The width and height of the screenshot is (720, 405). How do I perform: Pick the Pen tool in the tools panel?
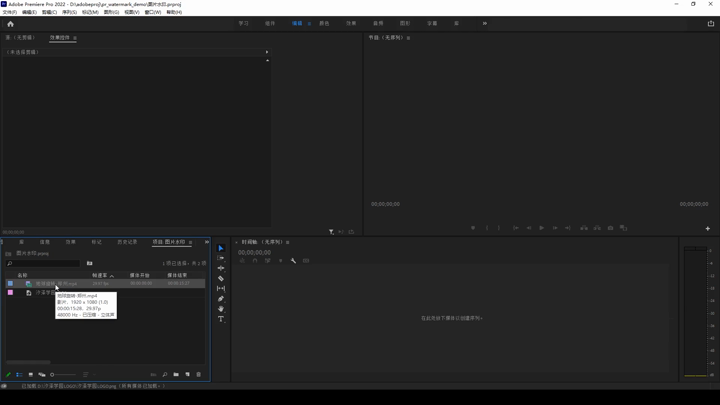point(221,299)
